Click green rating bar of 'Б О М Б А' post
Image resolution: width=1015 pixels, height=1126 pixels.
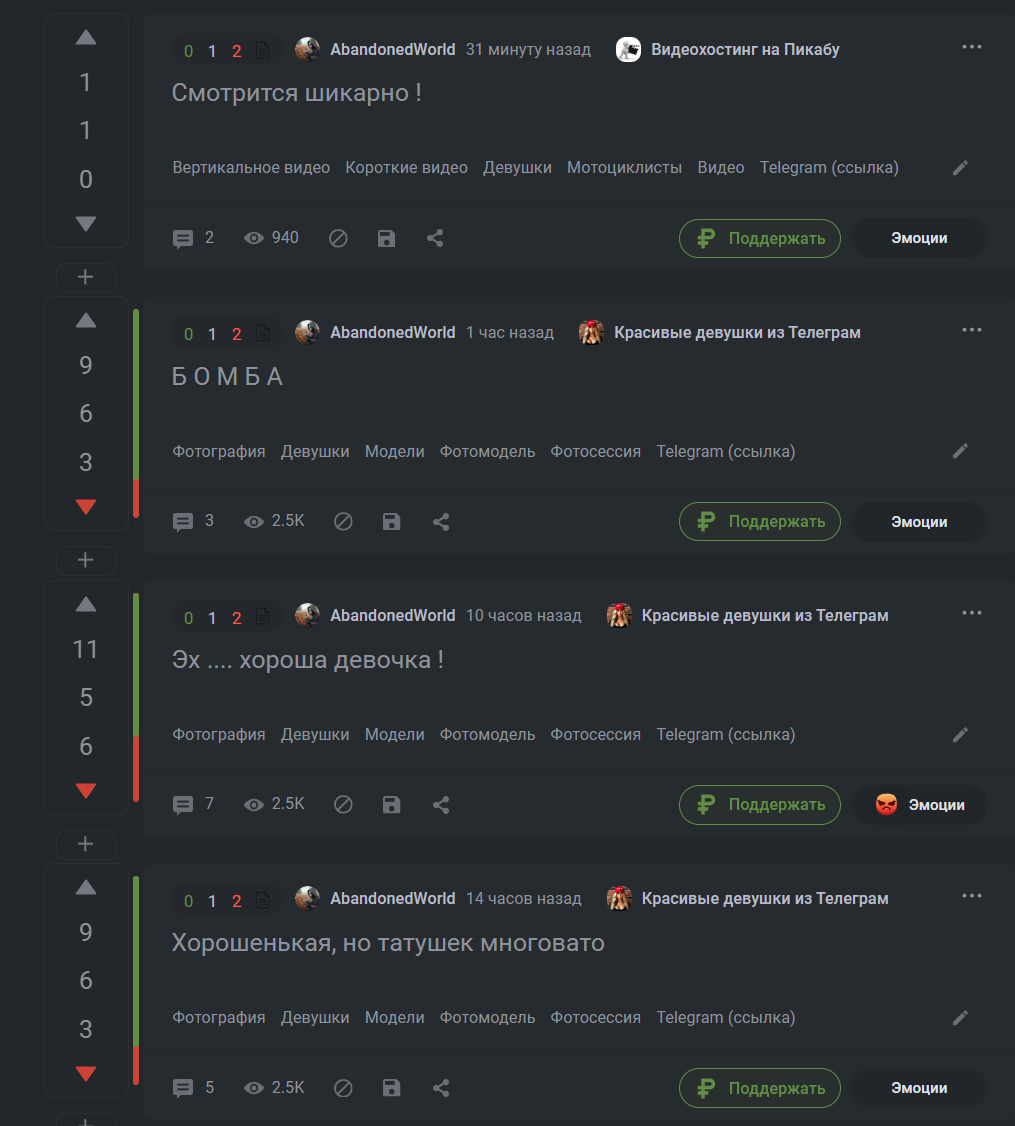[x=136, y=394]
